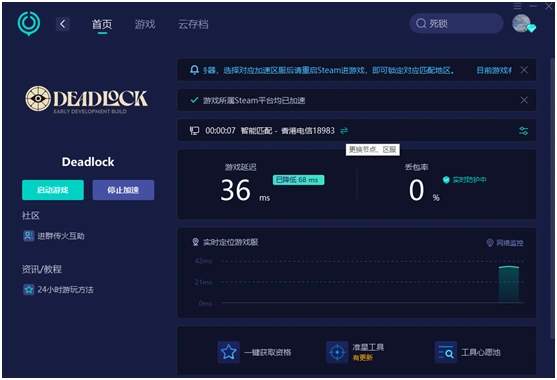Click the 00:00:07 acceleration timer

[220, 131]
